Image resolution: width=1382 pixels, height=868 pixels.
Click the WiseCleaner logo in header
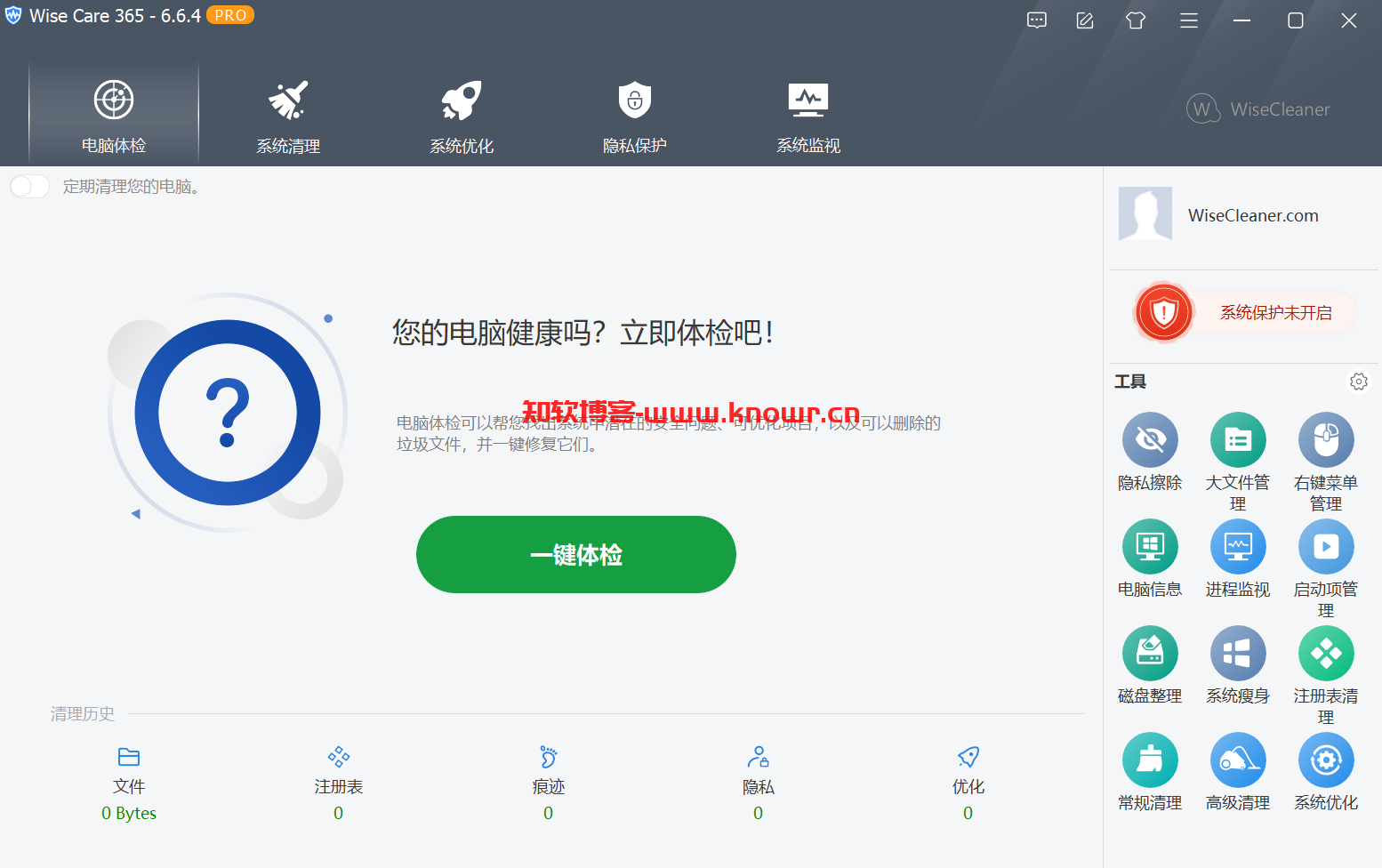click(x=1258, y=108)
